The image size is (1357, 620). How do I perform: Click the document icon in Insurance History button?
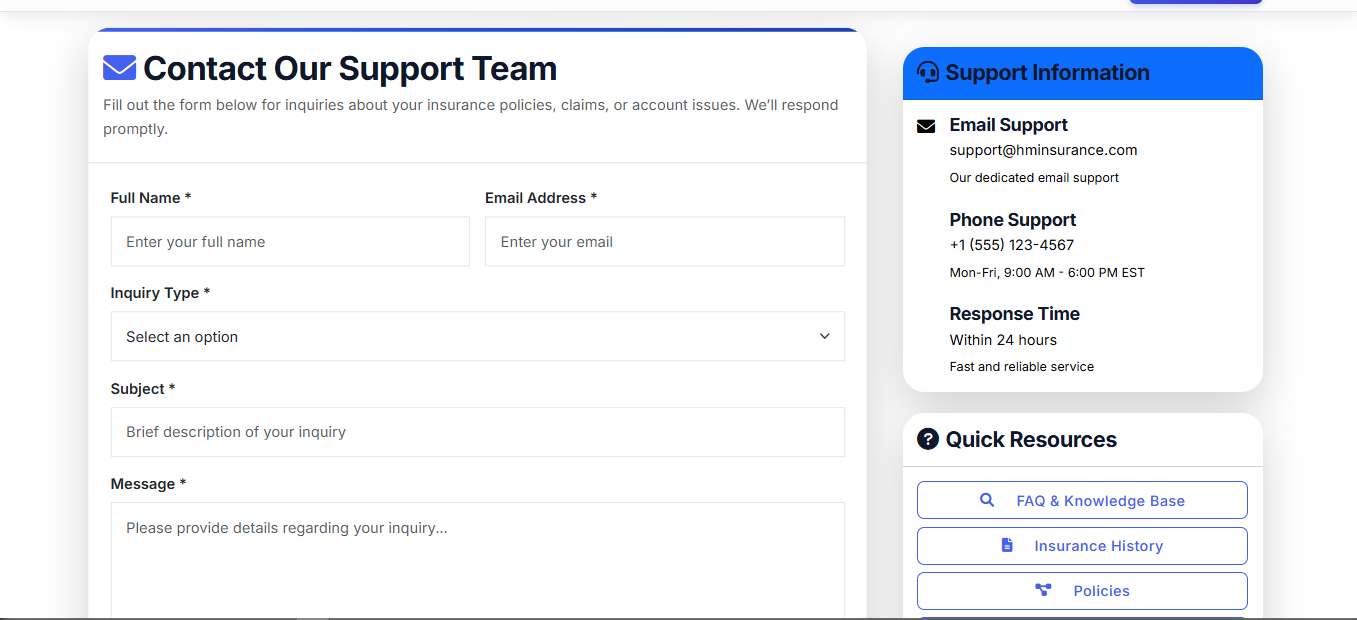(x=1007, y=545)
